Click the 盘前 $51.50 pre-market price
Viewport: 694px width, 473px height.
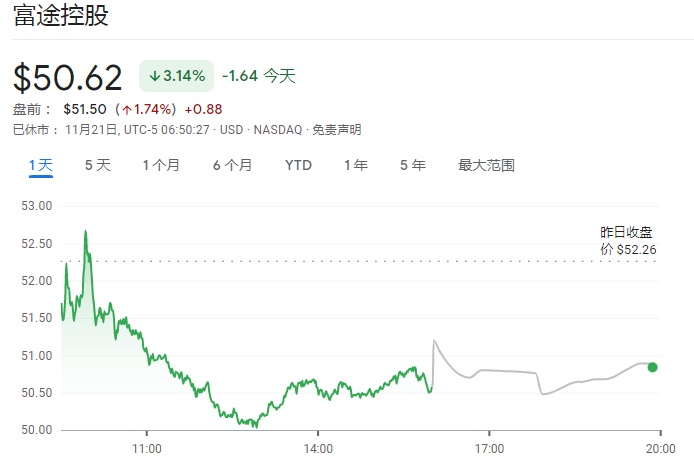85,109
